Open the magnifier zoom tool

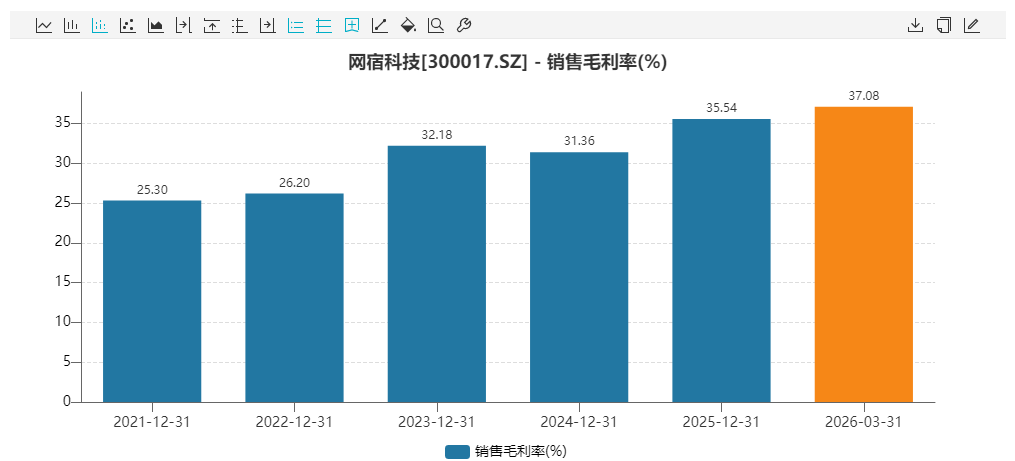[436, 25]
